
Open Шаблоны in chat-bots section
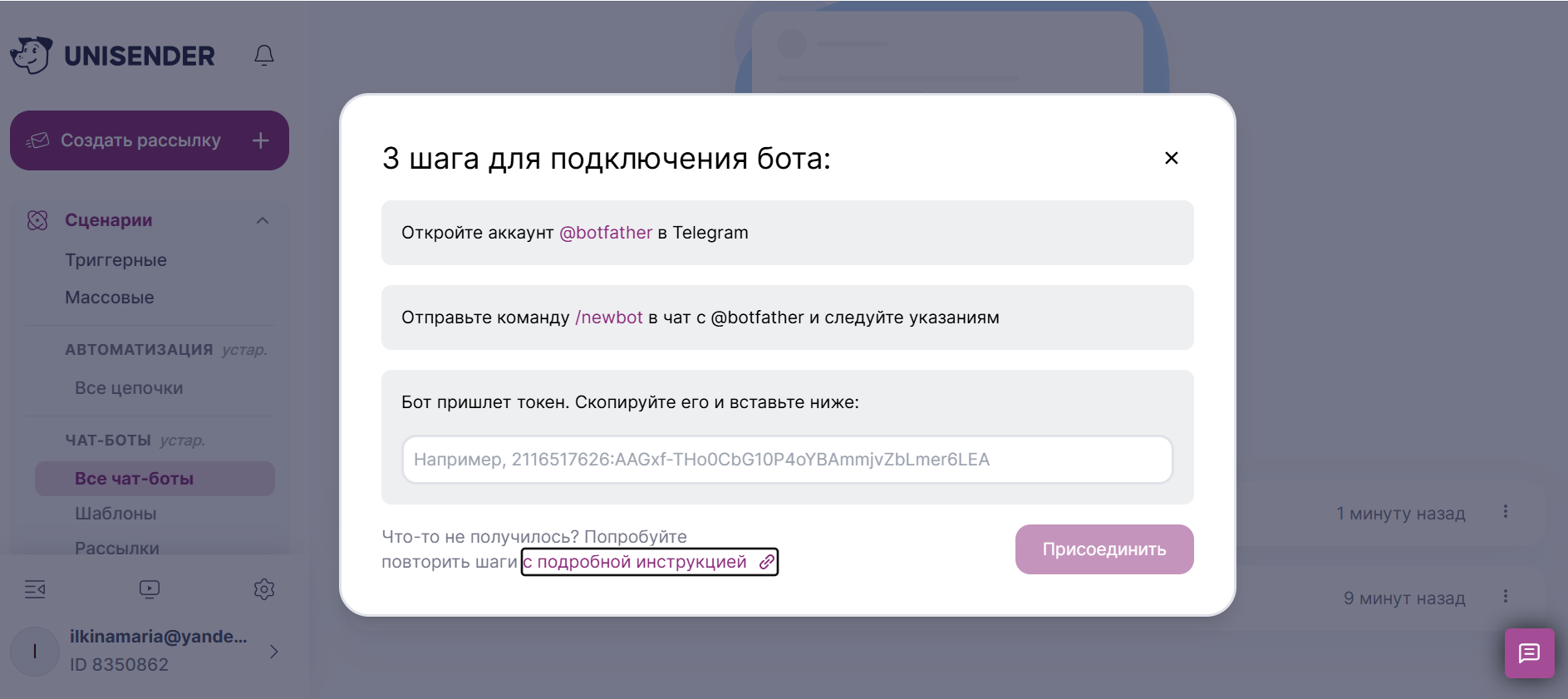pos(116,514)
